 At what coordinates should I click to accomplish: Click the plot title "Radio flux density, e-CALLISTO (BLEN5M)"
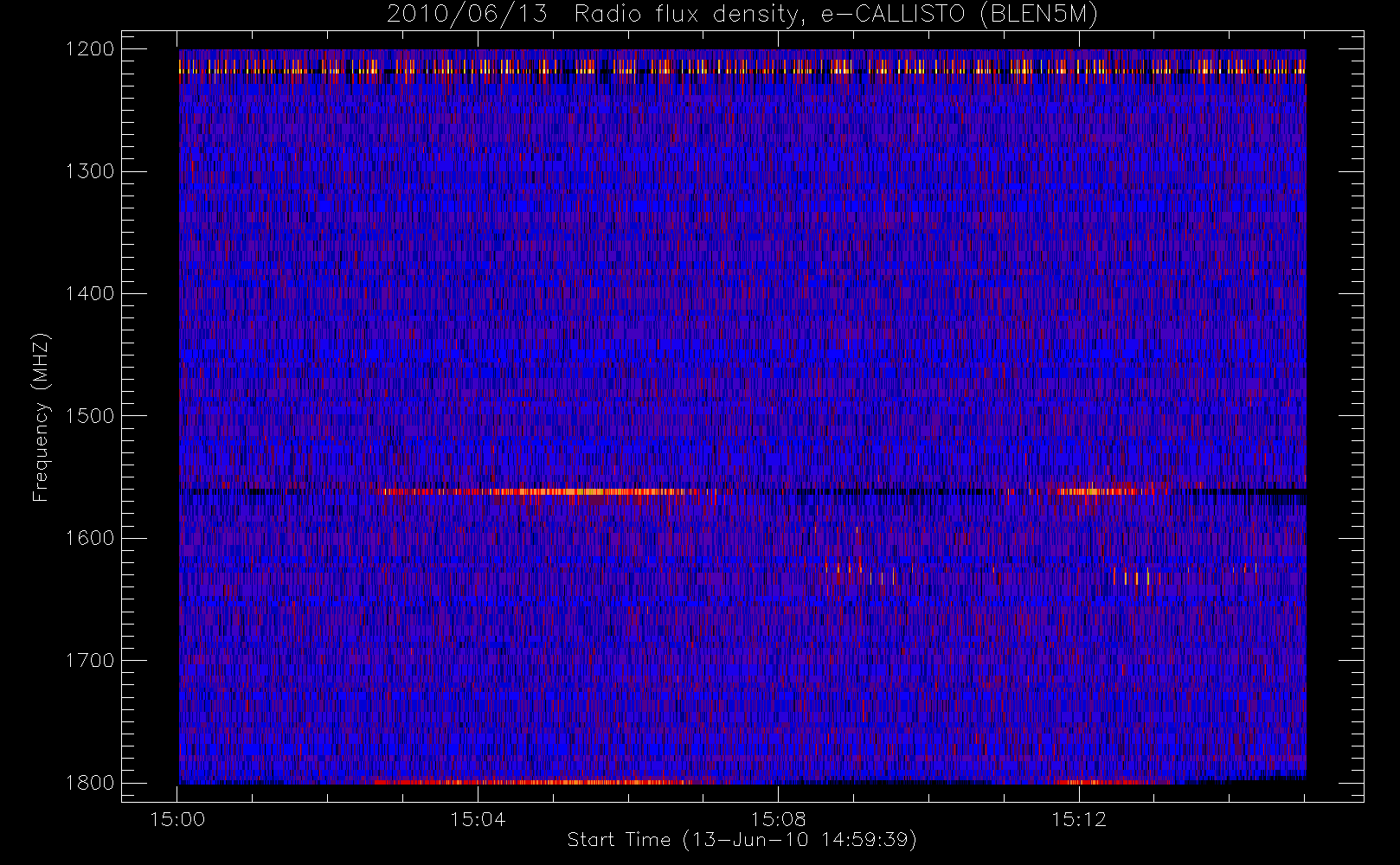(836, 15)
